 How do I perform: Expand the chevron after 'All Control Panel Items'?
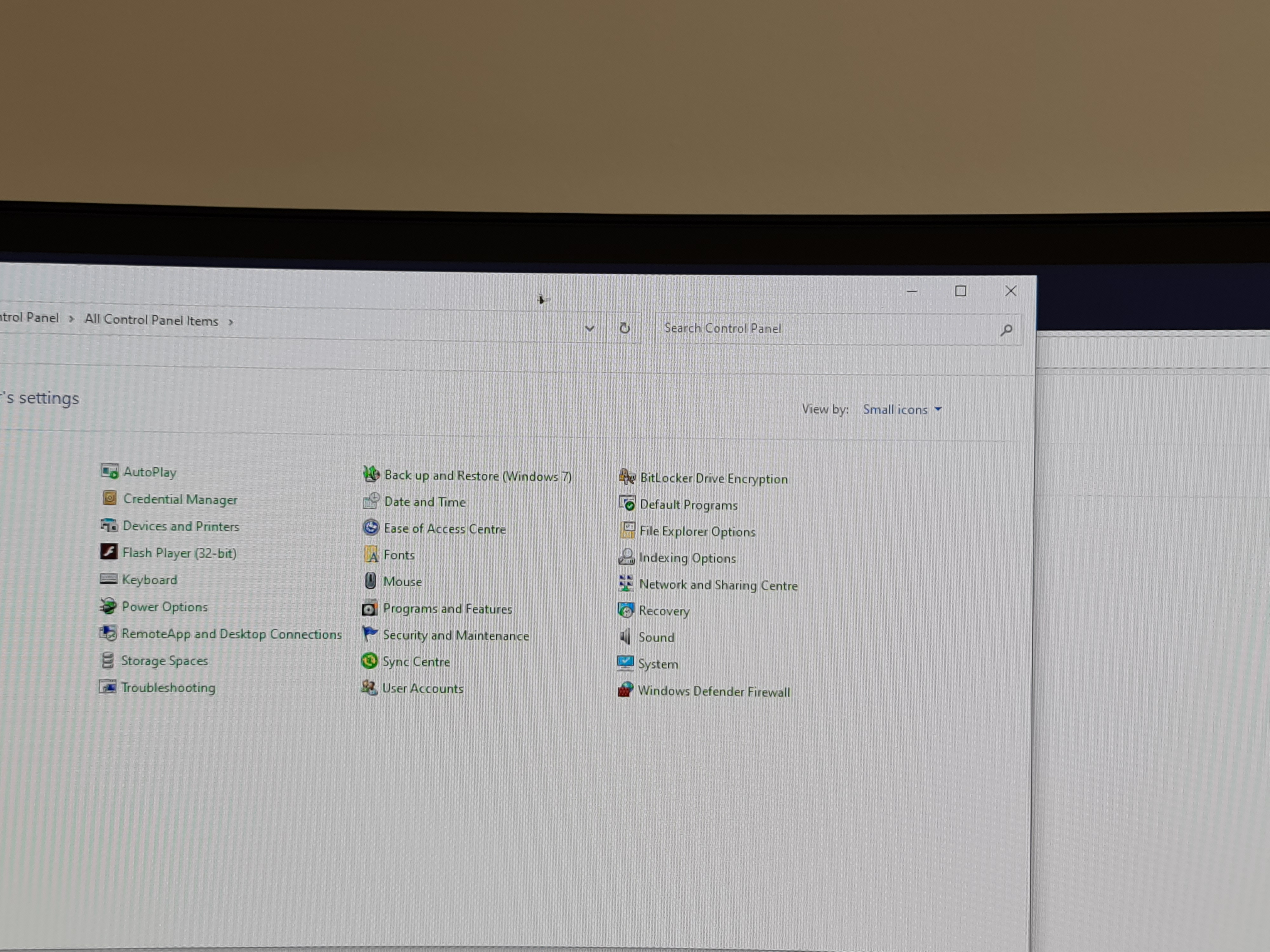tap(231, 322)
